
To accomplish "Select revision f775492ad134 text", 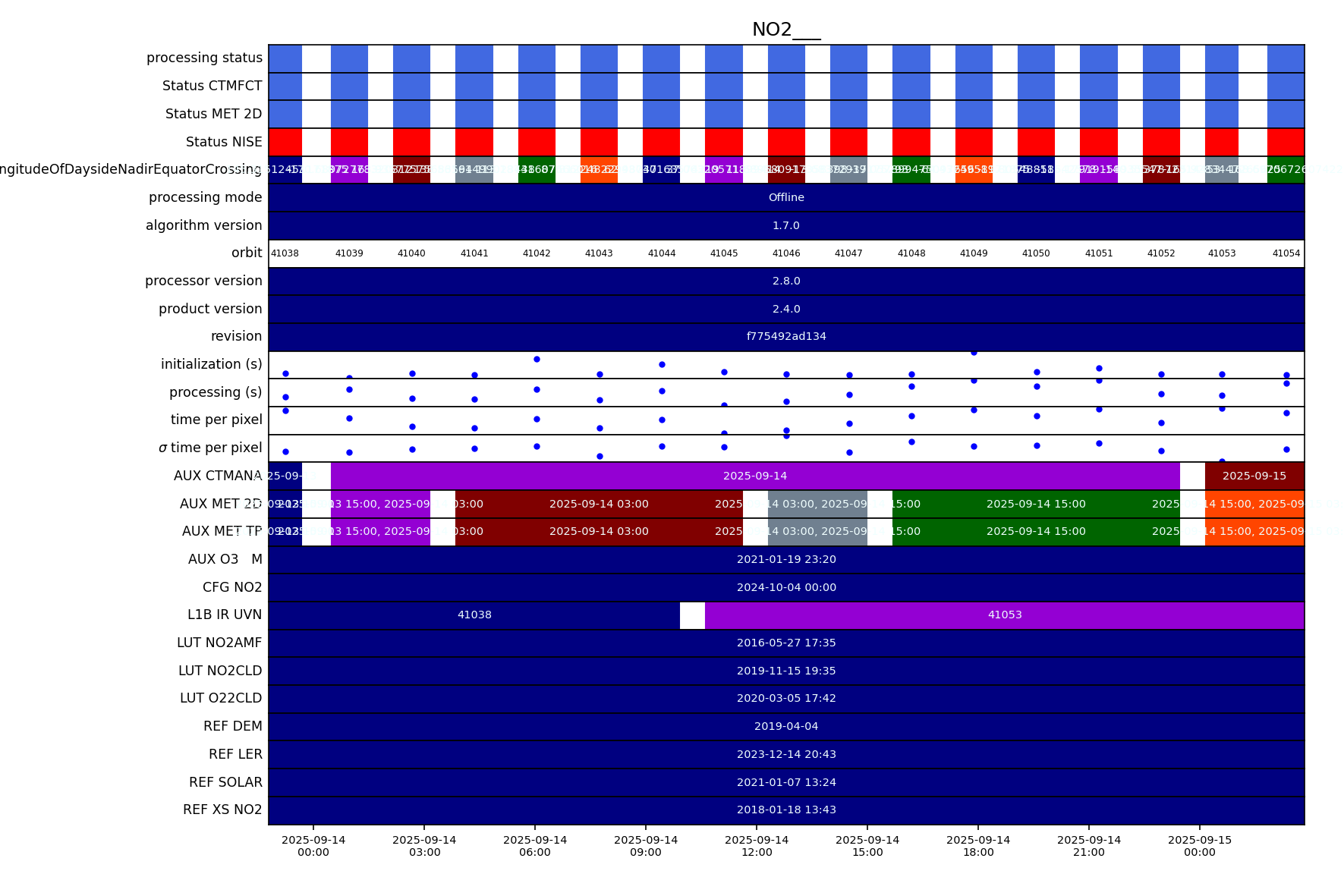I will coord(786,336).
